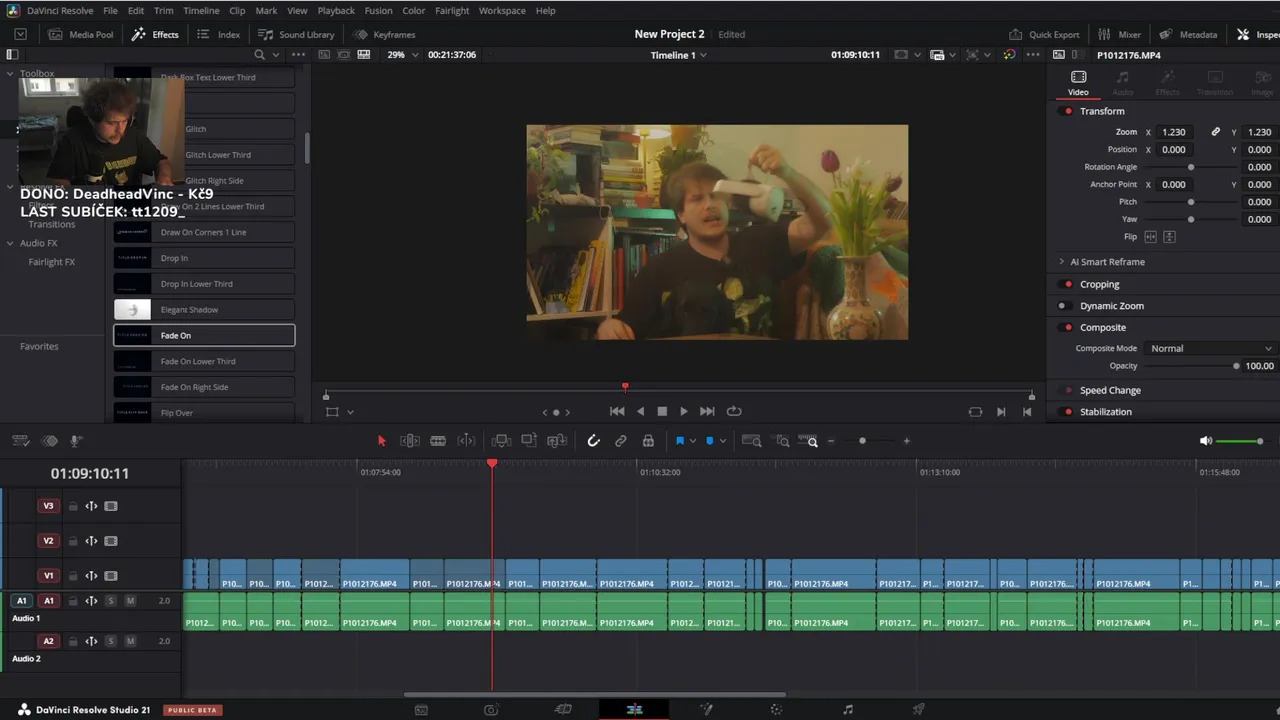Collapse the Toolbox tree in Effects

click(x=10, y=74)
